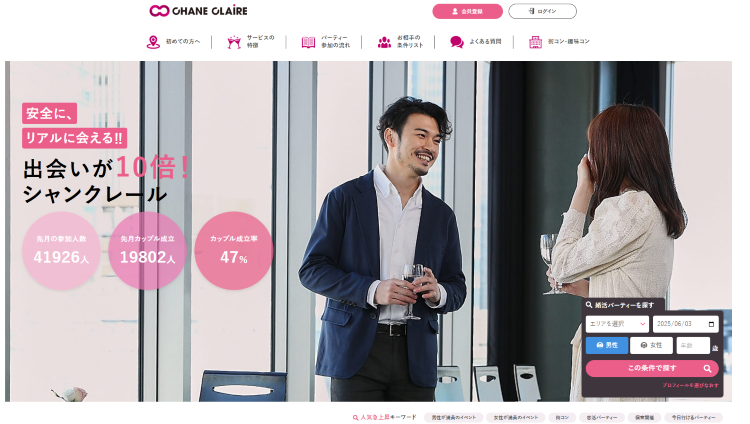The height and width of the screenshot is (424, 750).
Task: Select the 女性 gender option
Action: tap(651, 345)
